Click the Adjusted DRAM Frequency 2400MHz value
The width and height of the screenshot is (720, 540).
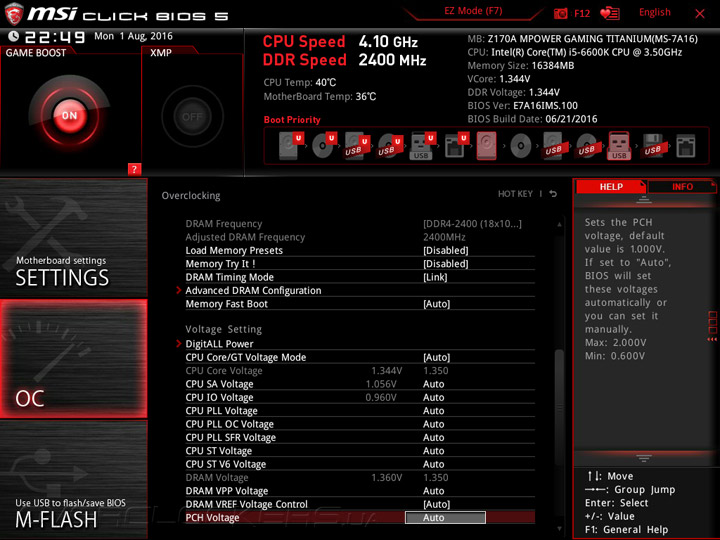(444, 237)
